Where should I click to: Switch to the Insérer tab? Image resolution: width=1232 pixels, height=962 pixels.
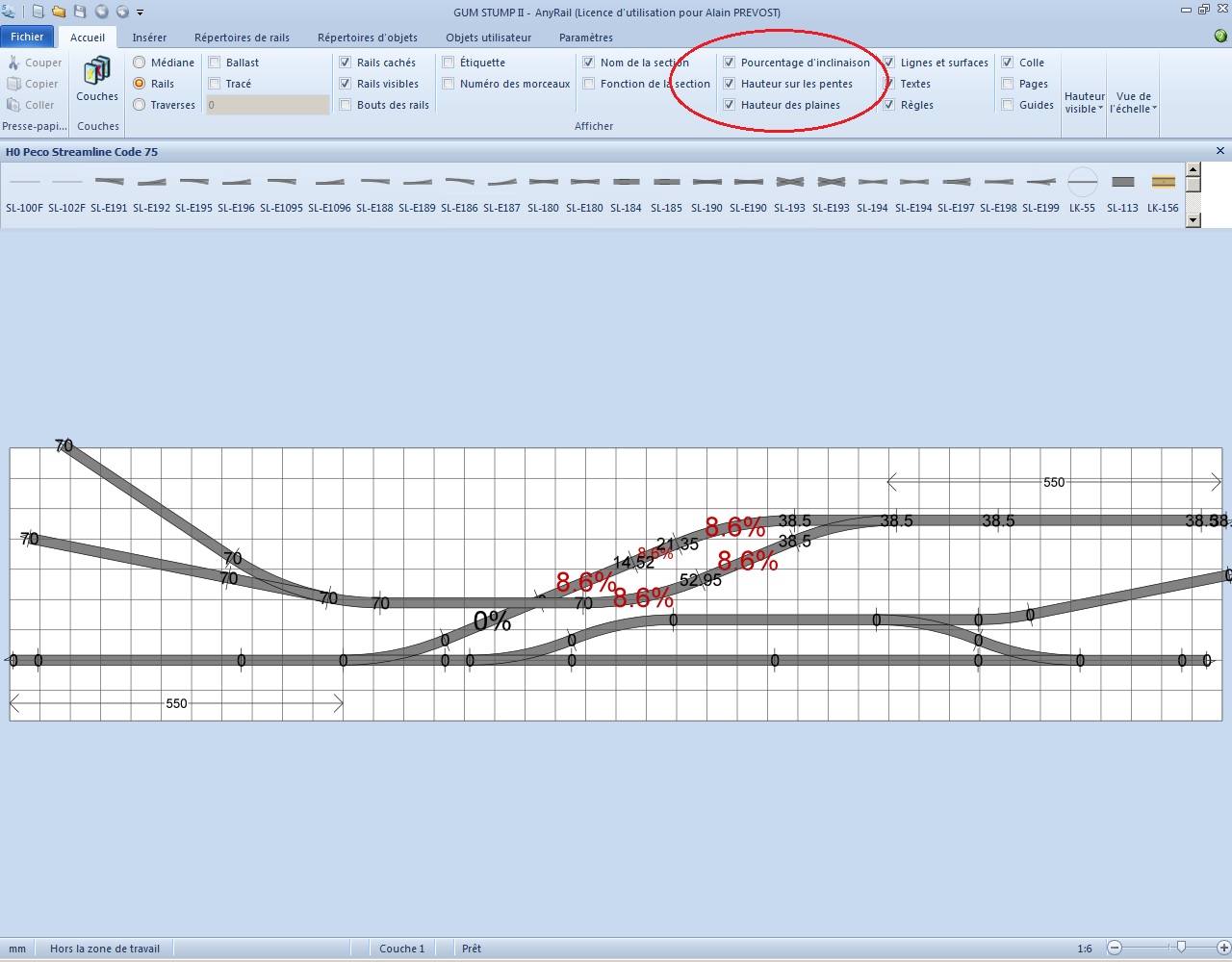tap(149, 38)
